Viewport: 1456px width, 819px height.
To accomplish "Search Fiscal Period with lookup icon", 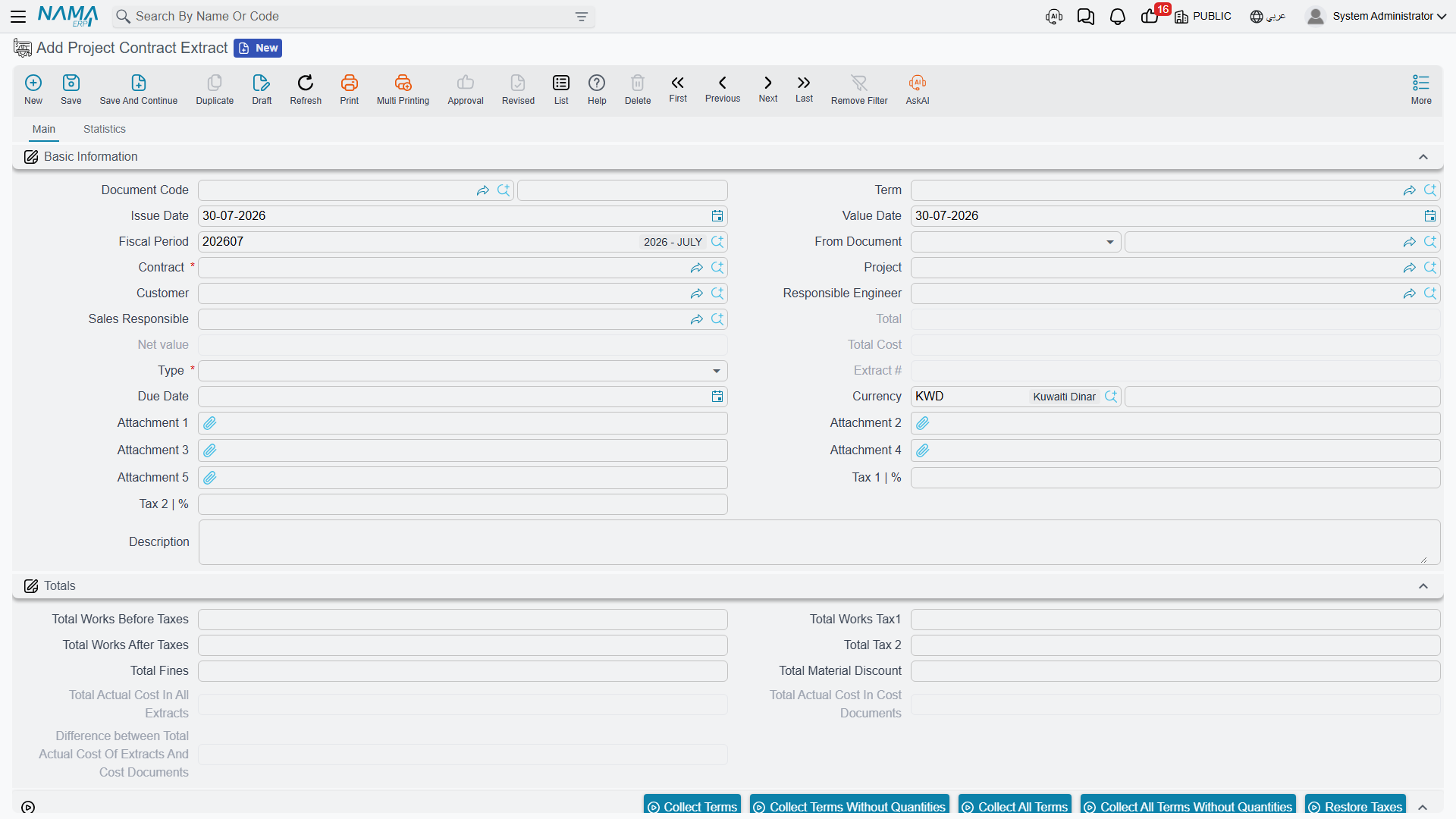I will click(x=717, y=242).
